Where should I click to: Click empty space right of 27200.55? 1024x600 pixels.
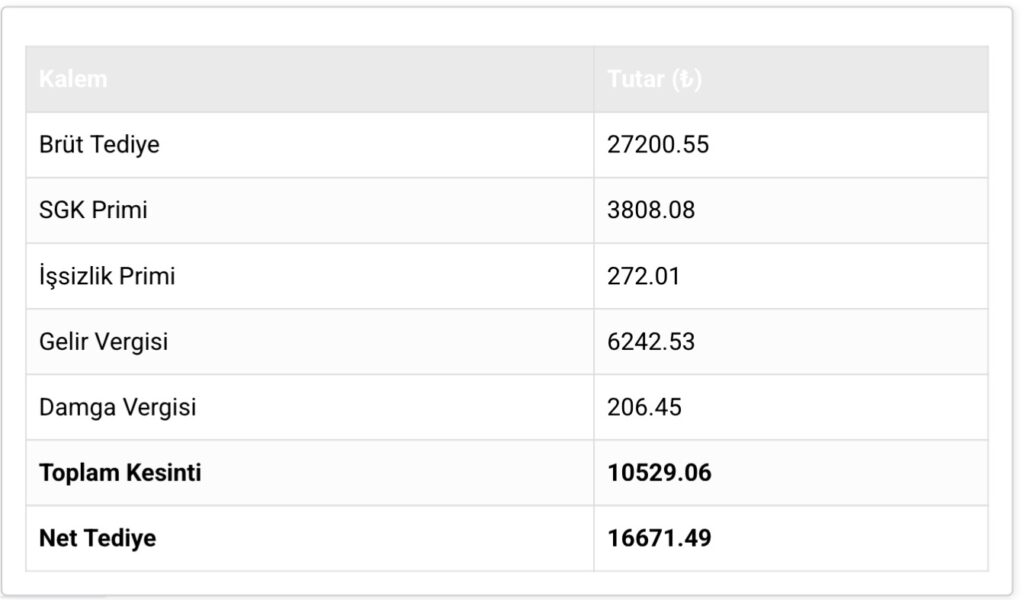pos(850,145)
